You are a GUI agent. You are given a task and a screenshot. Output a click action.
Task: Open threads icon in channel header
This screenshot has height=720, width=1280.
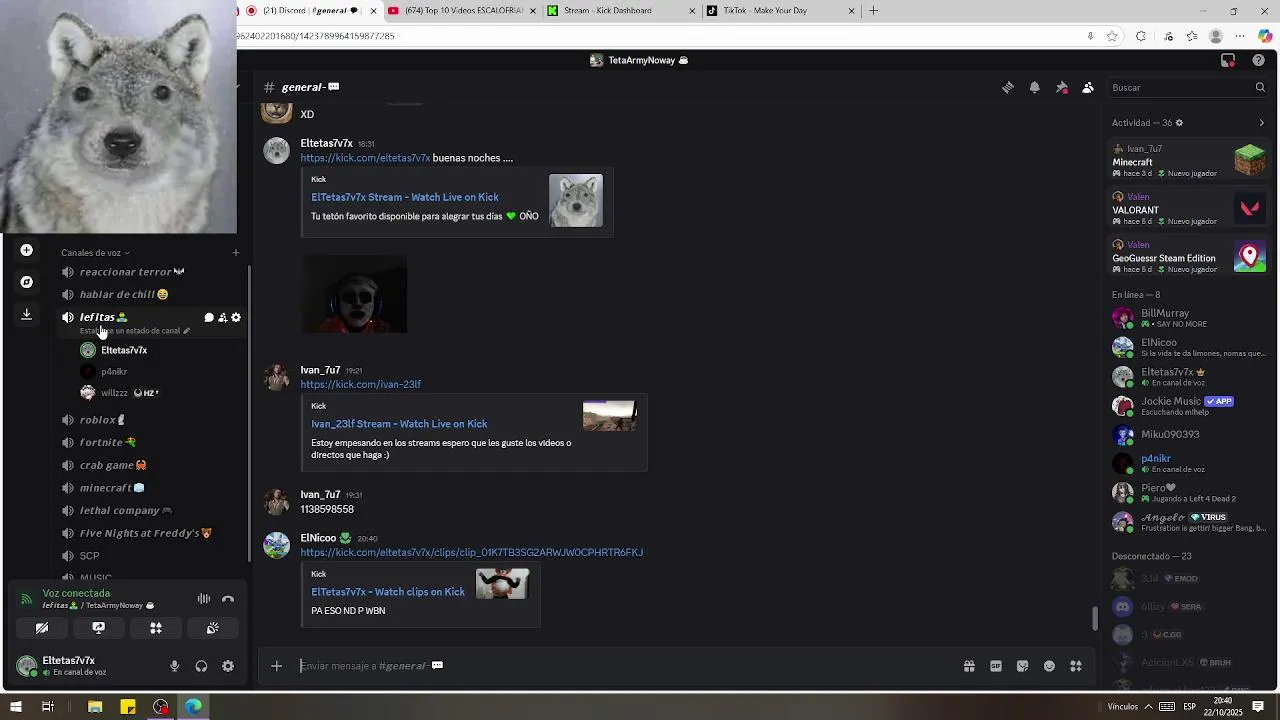point(1008,88)
